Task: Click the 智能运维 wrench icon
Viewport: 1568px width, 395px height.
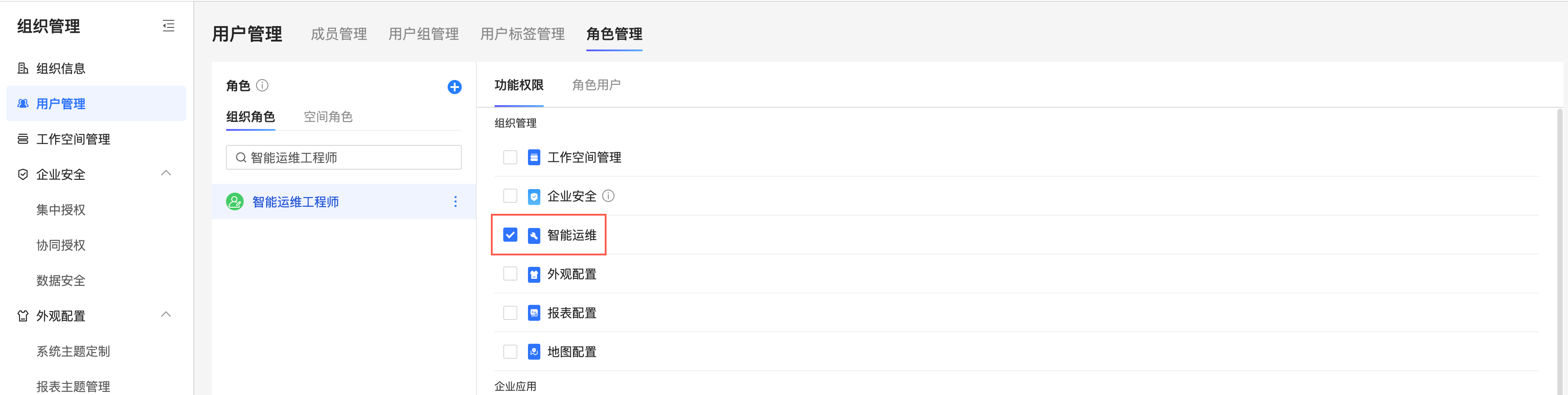Action: pos(534,235)
